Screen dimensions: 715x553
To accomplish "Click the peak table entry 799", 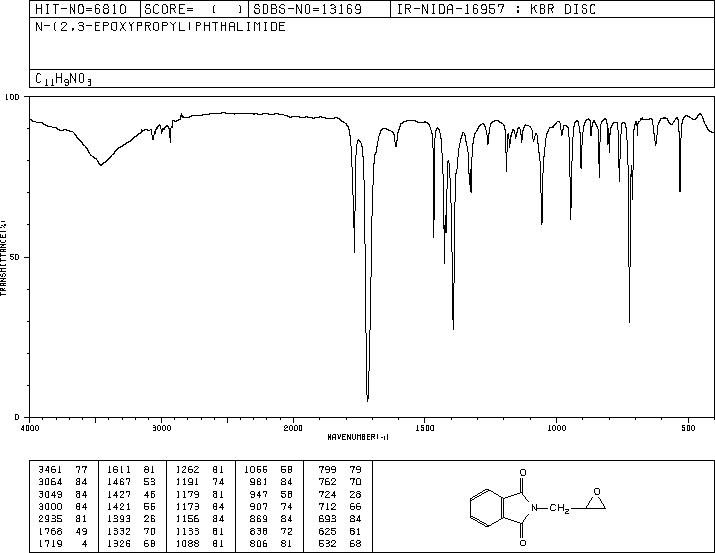I will coord(327,469).
